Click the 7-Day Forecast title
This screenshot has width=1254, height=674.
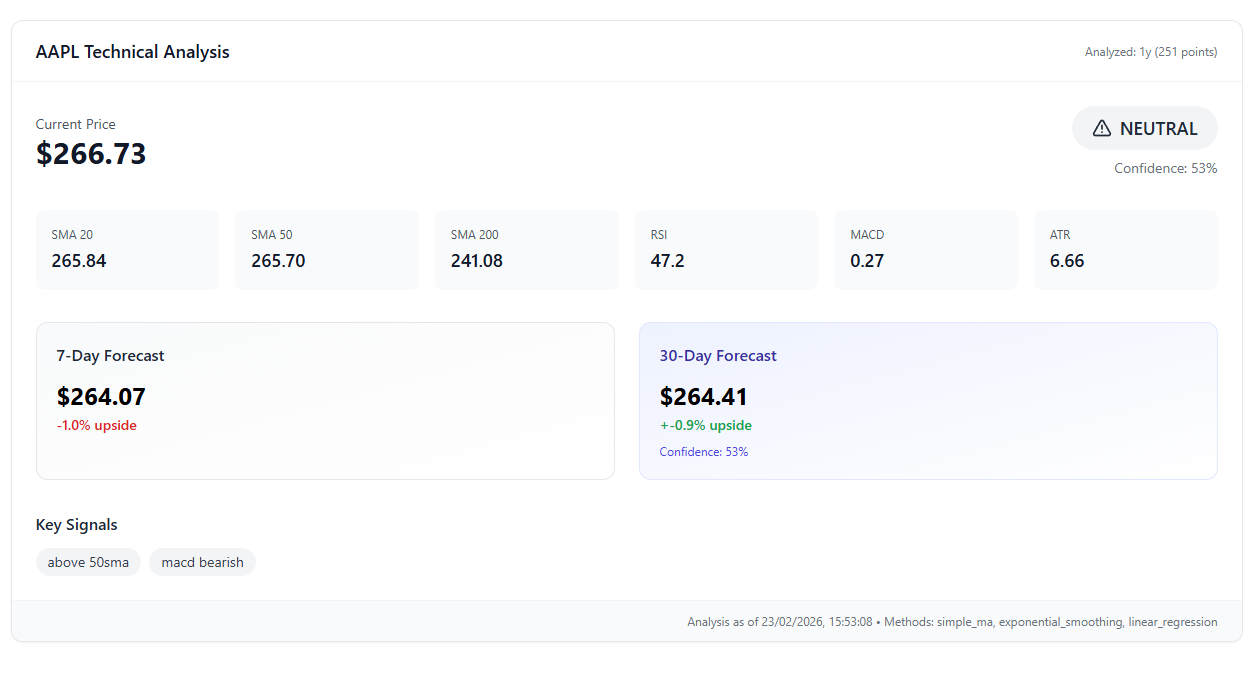111,356
